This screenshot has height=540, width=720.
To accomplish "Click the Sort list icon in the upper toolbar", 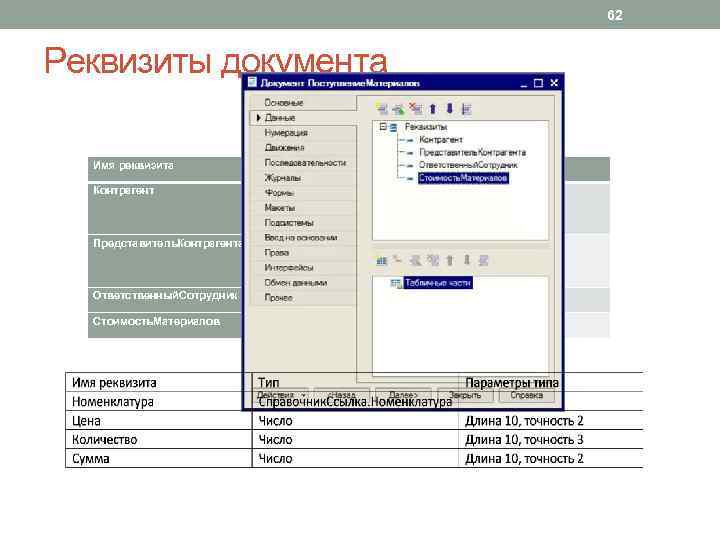I will tap(467, 108).
